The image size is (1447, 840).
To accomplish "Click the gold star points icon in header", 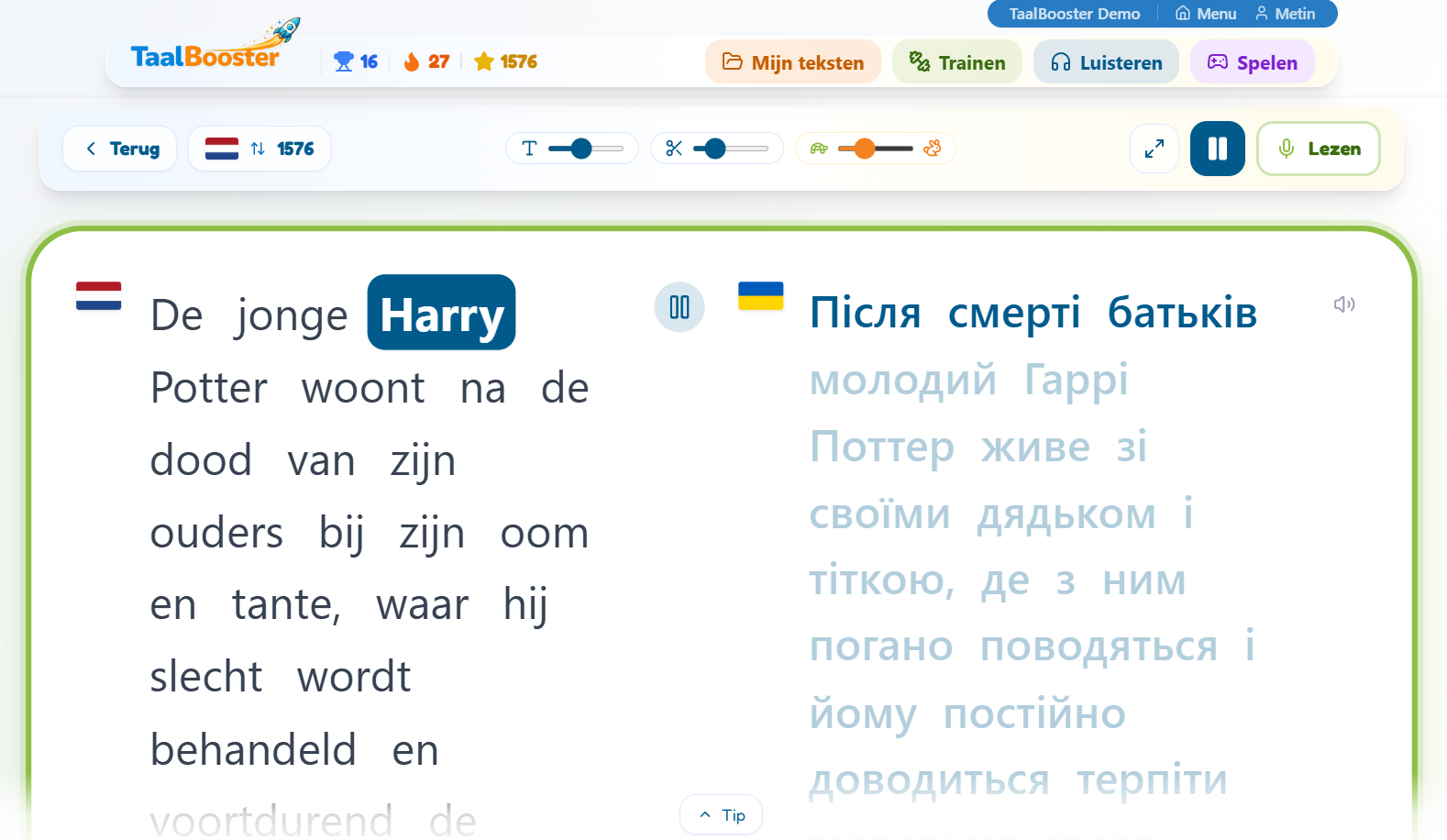I will [x=484, y=61].
